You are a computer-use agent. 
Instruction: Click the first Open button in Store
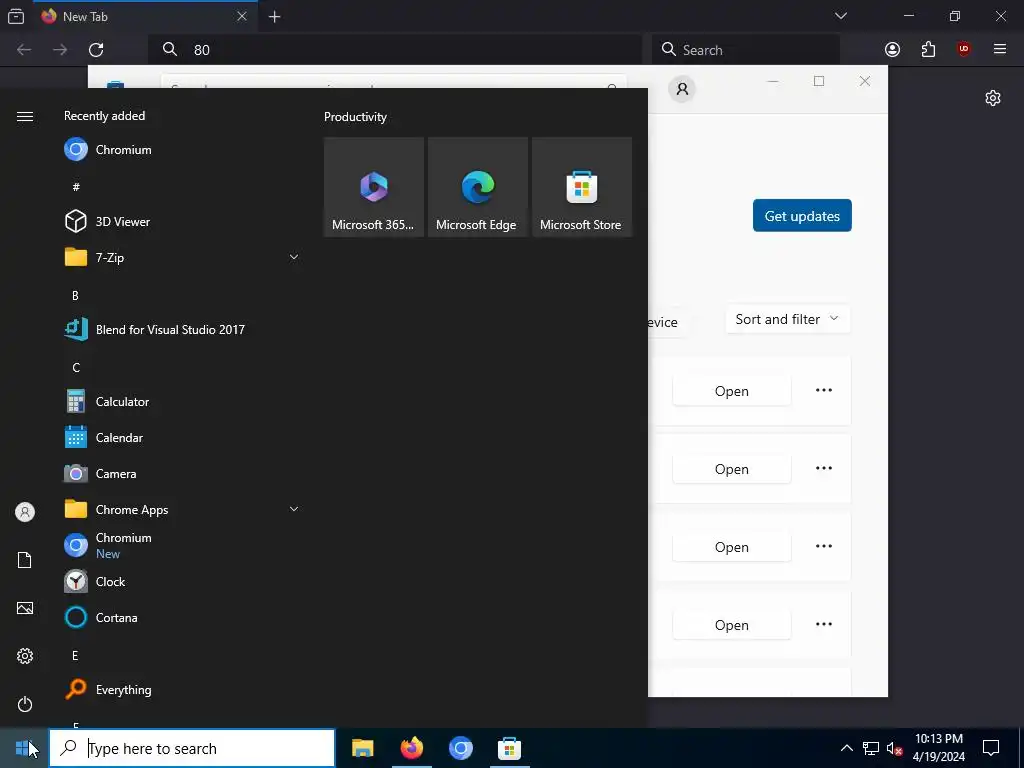pos(731,391)
